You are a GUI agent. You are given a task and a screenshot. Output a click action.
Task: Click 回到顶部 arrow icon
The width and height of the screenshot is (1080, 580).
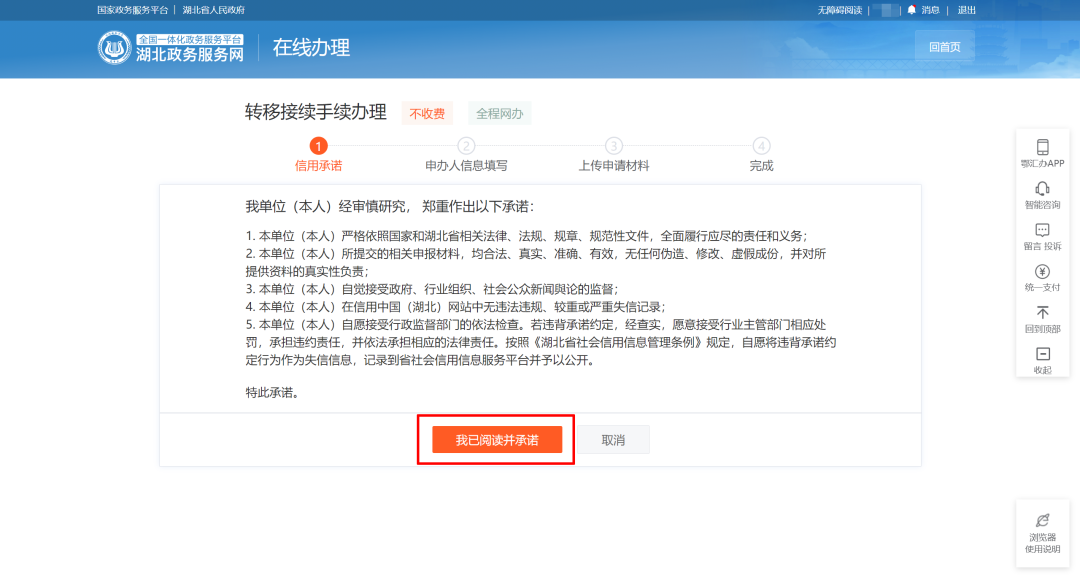point(1042,313)
